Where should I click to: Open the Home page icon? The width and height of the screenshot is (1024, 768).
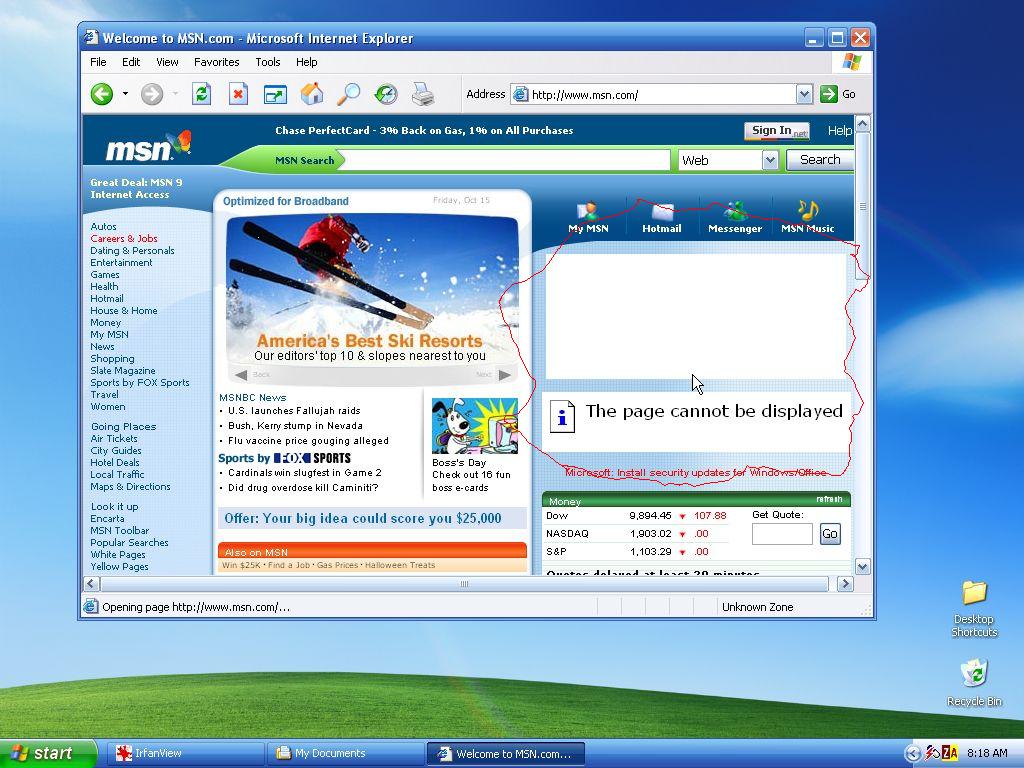312,94
